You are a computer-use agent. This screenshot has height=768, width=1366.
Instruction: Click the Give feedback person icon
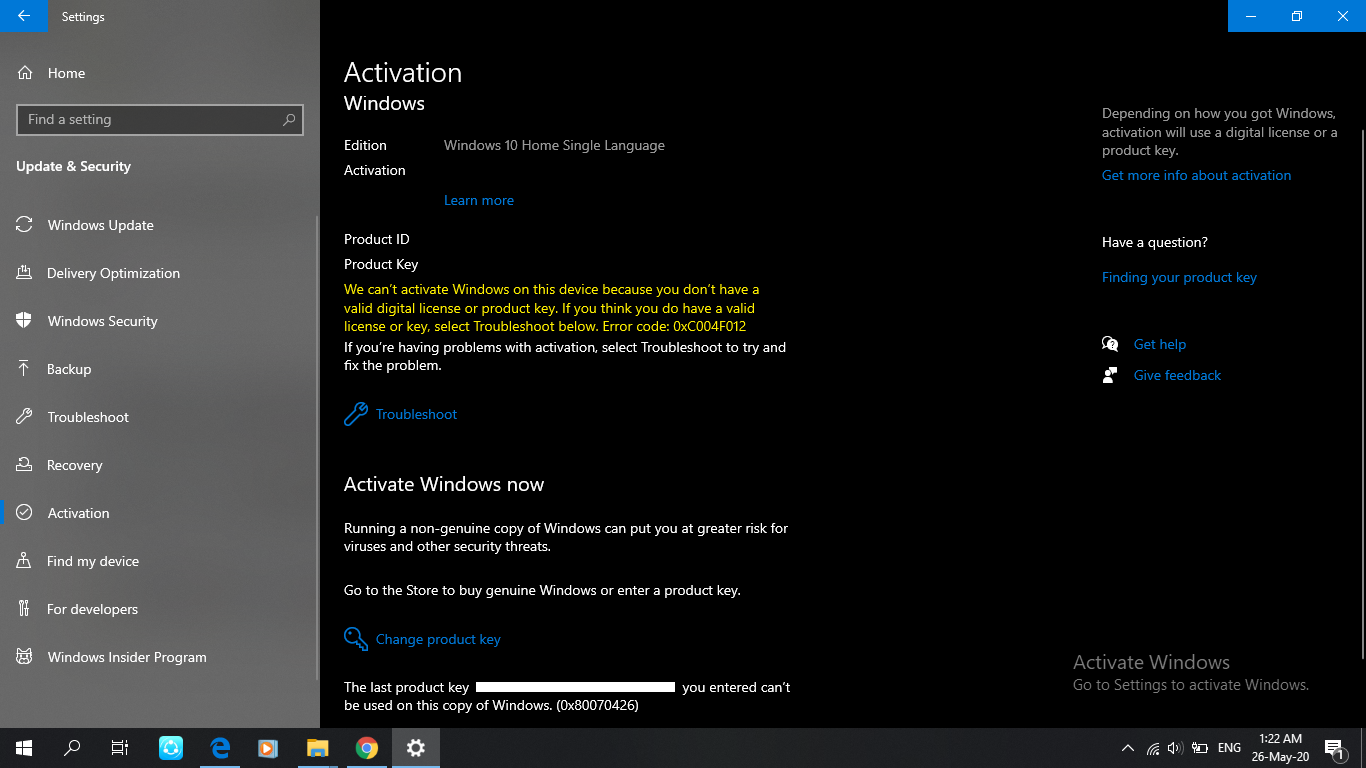point(1110,375)
